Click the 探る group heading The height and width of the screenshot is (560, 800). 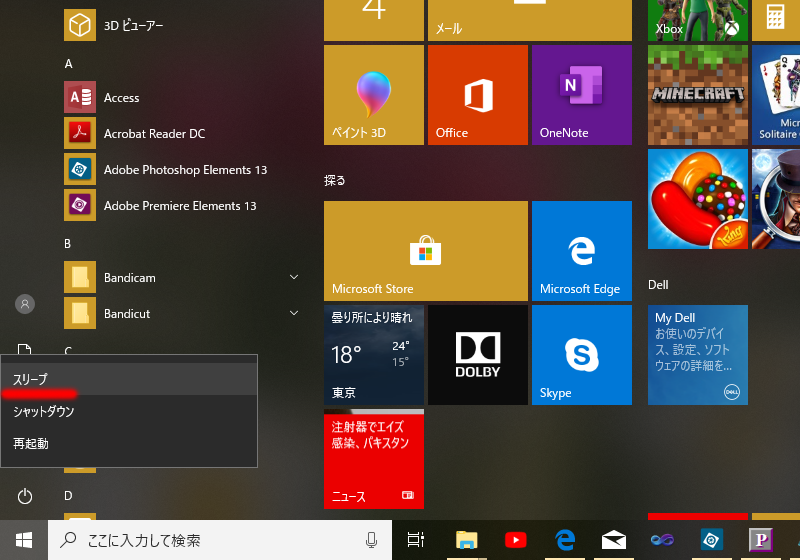(335, 180)
